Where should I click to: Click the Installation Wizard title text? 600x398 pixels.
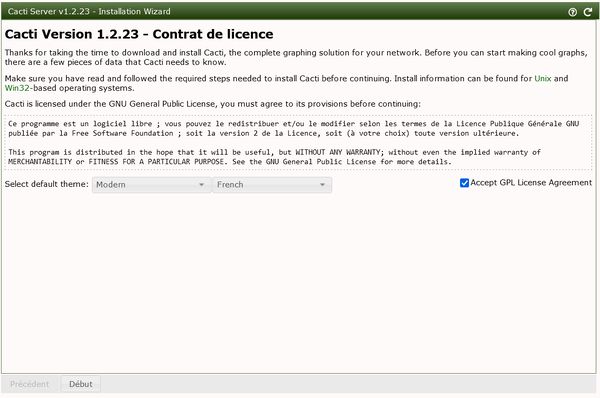pyautogui.click(x=89, y=11)
